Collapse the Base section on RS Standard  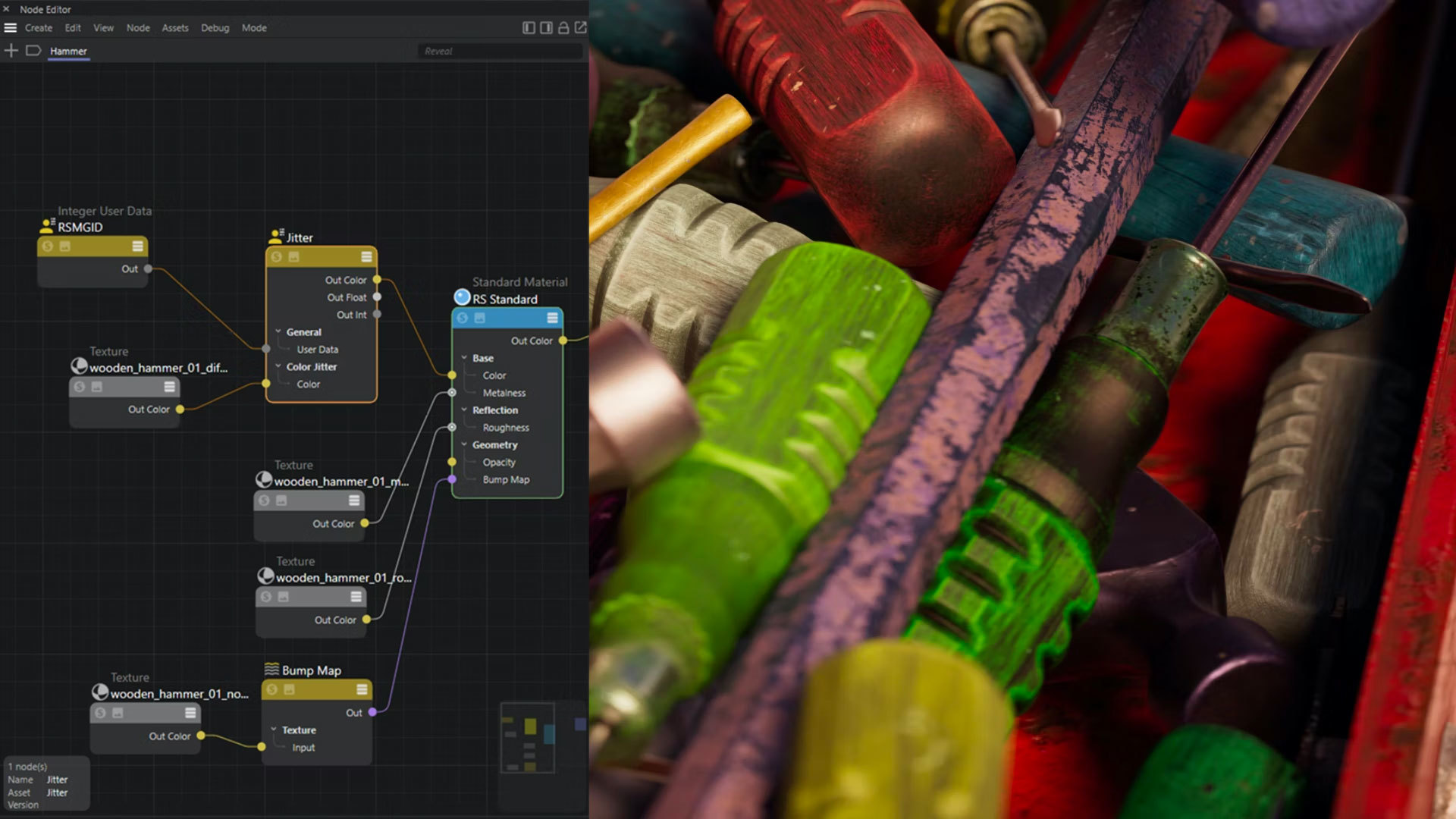[x=463, y=357]
